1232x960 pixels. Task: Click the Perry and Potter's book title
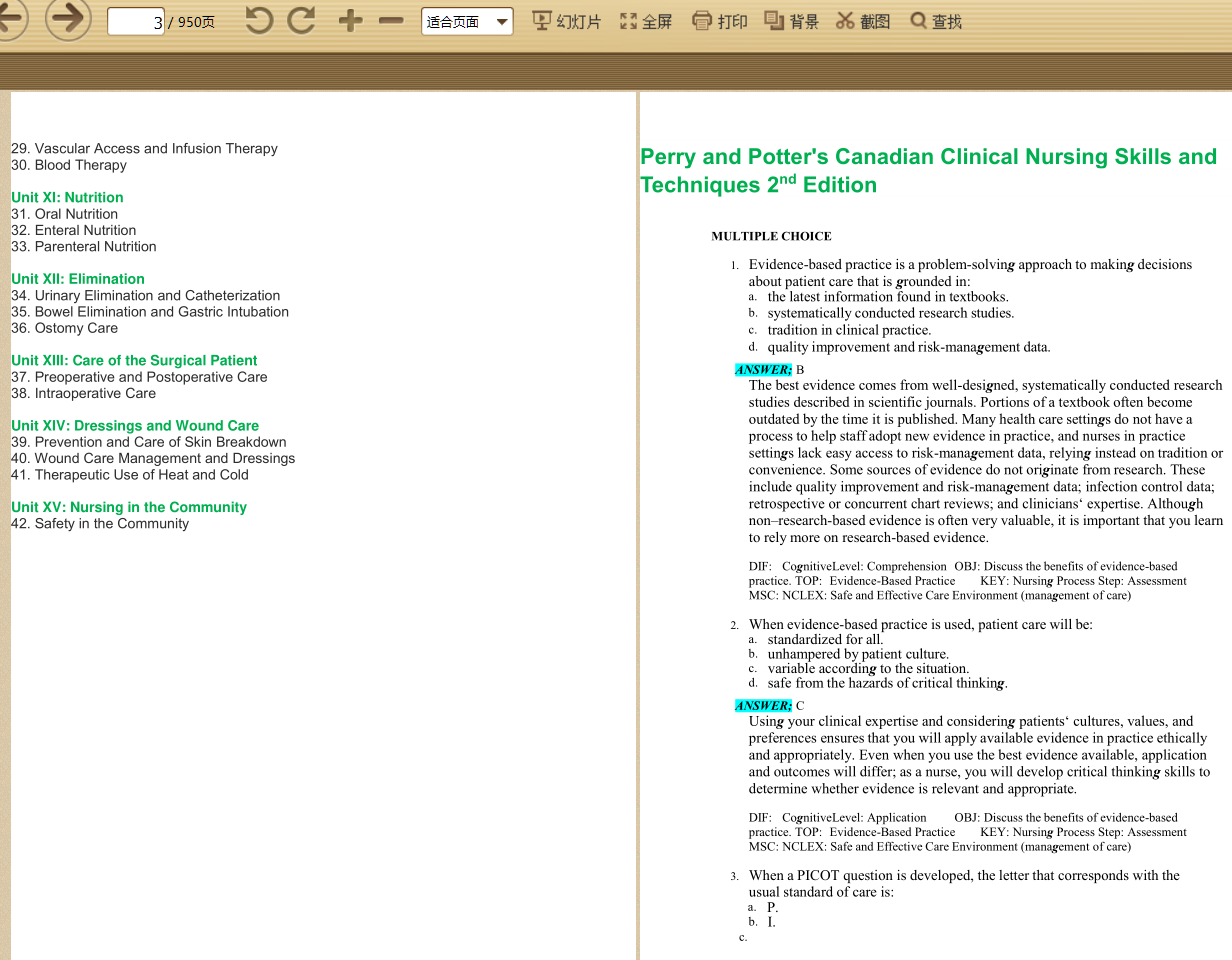click(x=928, y=170)
